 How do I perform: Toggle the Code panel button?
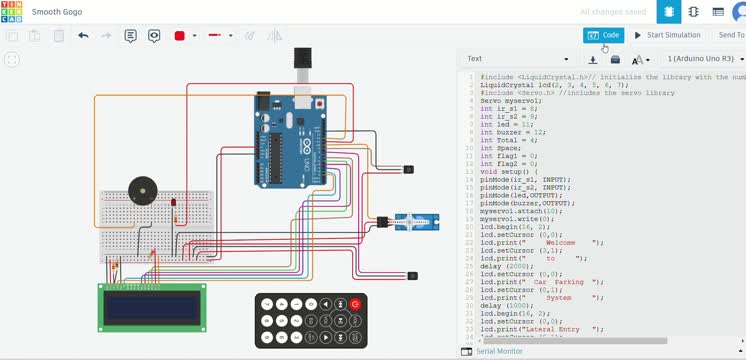point(603,35)
